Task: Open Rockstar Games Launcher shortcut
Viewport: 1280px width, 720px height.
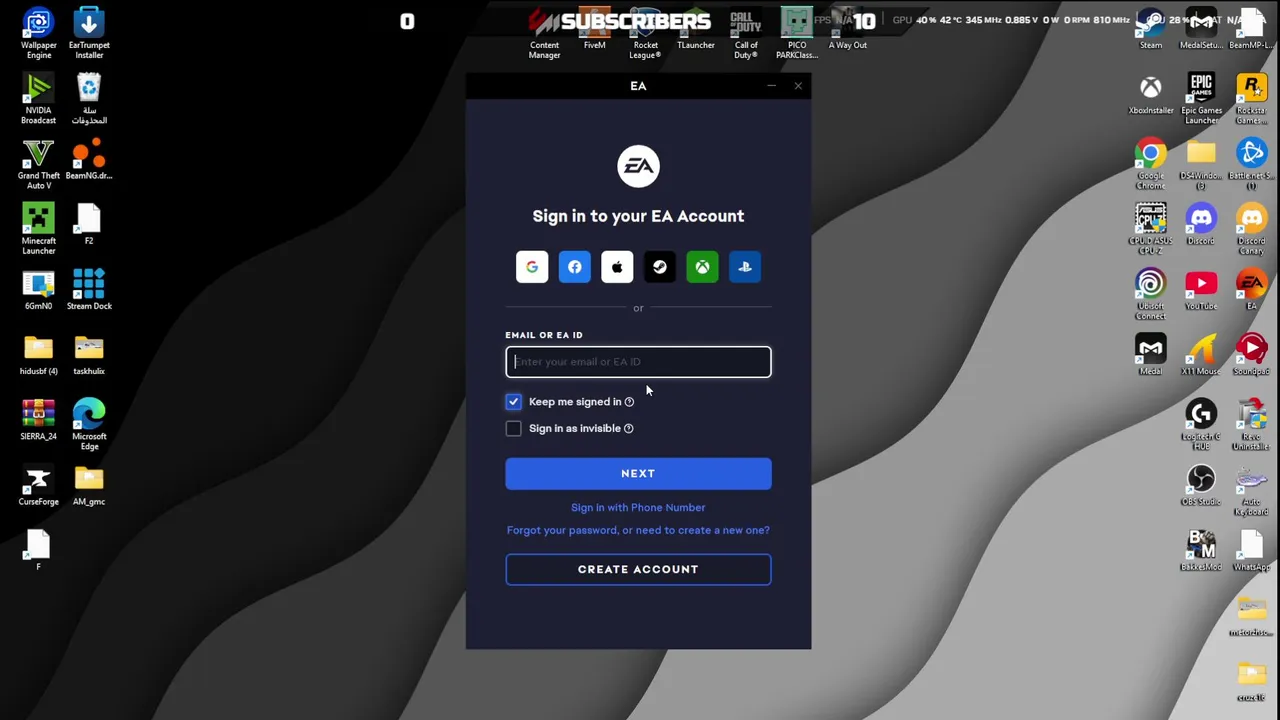Action: (1252, 98)
